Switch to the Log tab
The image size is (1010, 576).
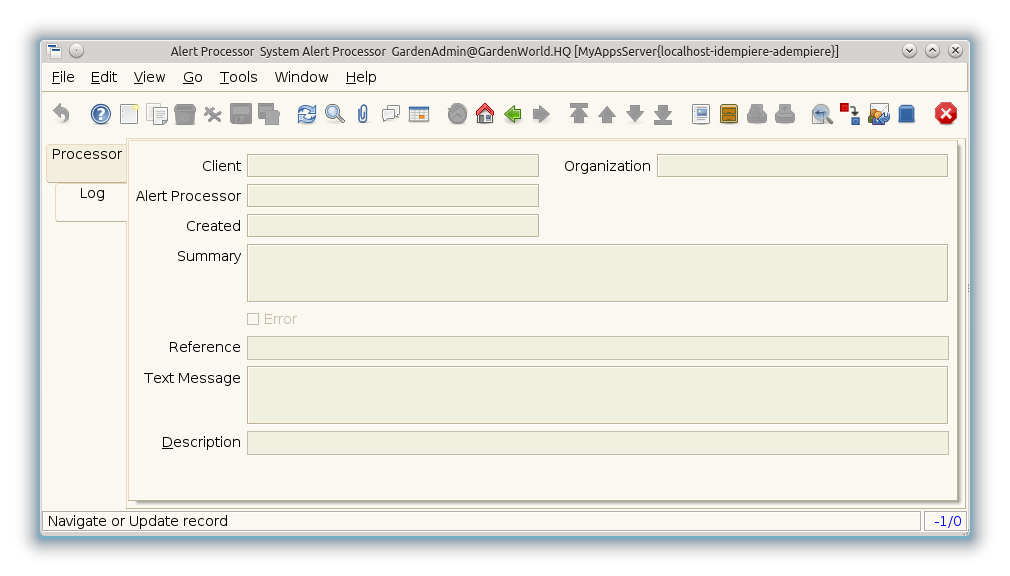pyautogui.click(x=92, y=194)
